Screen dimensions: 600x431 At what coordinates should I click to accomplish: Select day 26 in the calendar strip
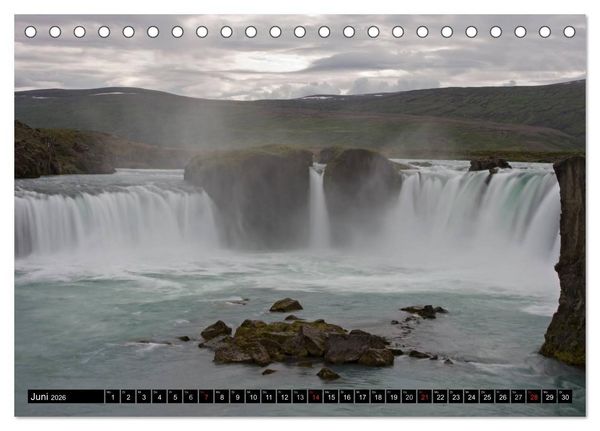tap(503, 397)
